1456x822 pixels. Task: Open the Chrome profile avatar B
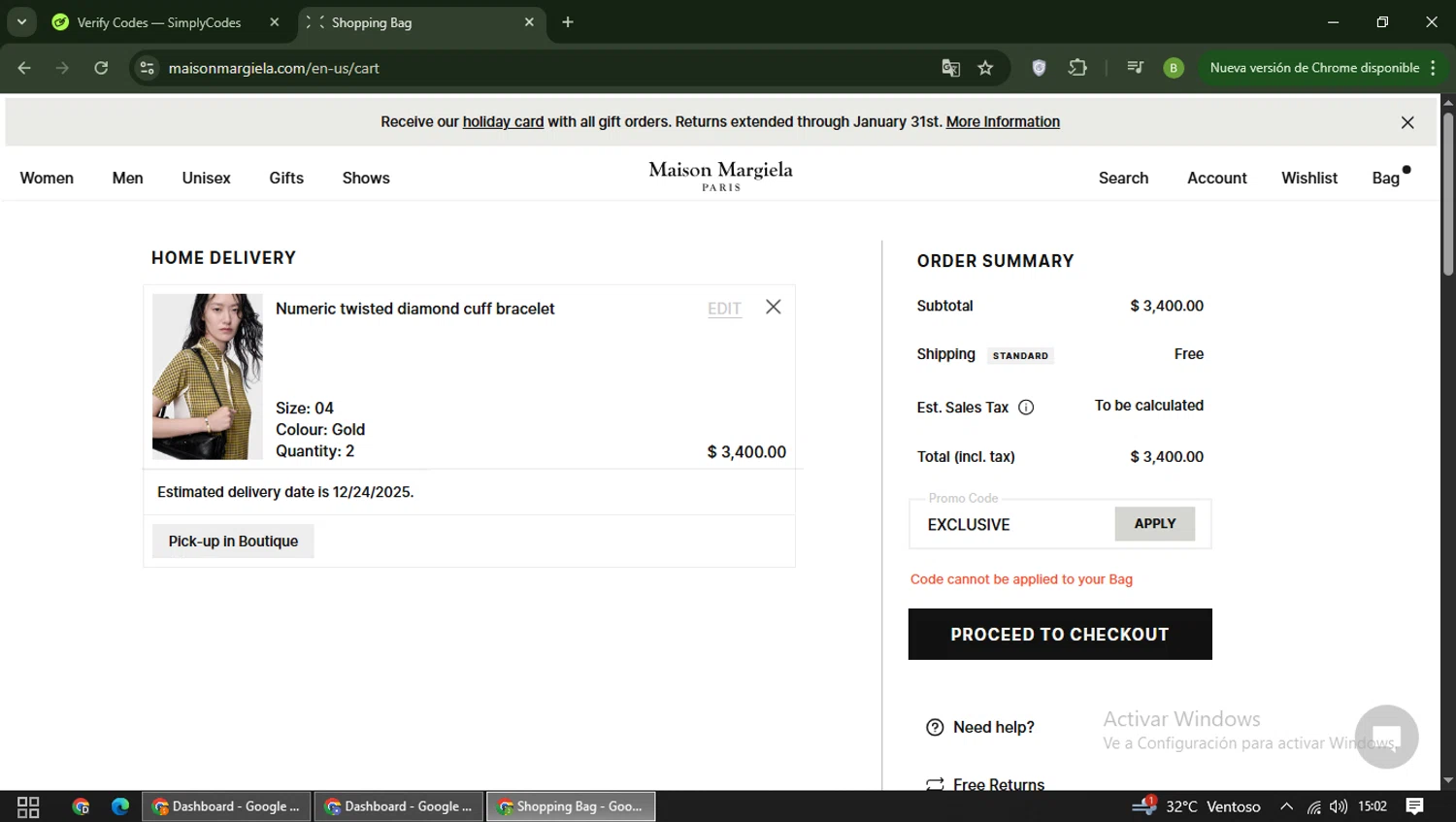point(1174,68)
